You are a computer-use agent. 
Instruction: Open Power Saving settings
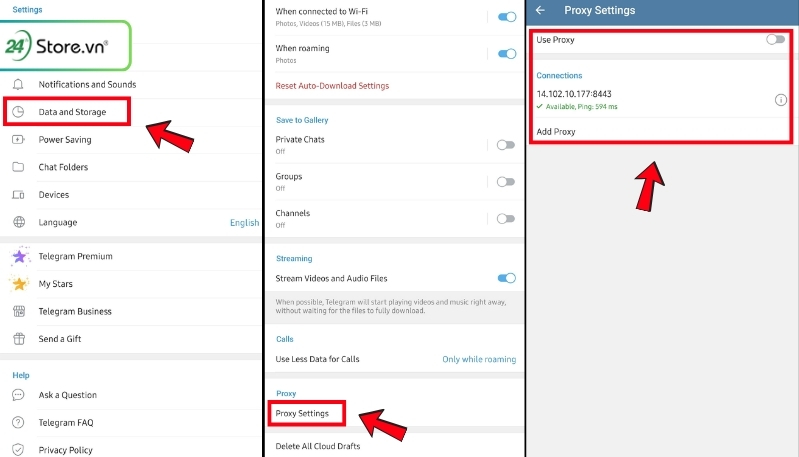click(x=131, y=140)
